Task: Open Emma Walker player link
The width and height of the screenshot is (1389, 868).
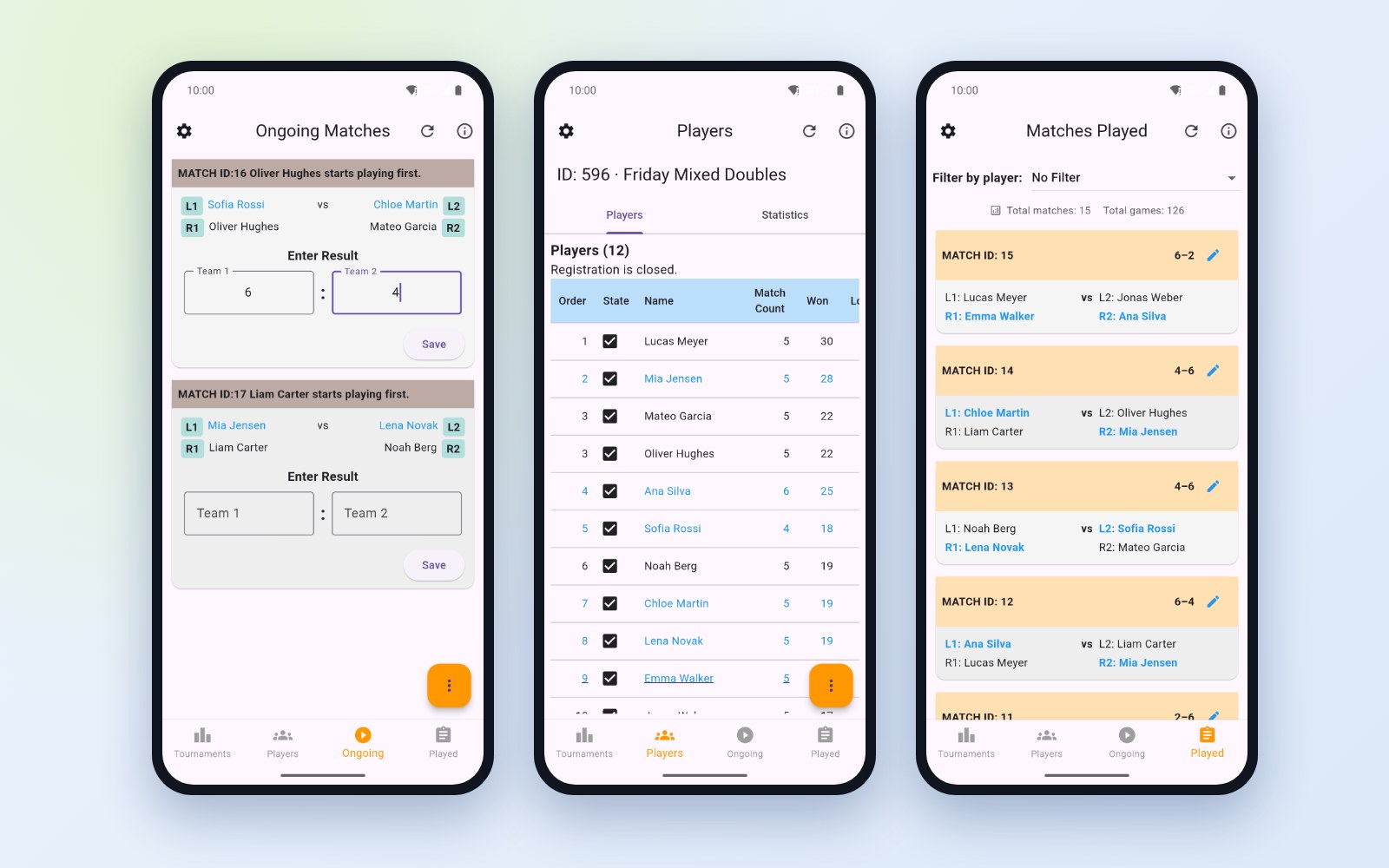Action: [x=679, y=678]
